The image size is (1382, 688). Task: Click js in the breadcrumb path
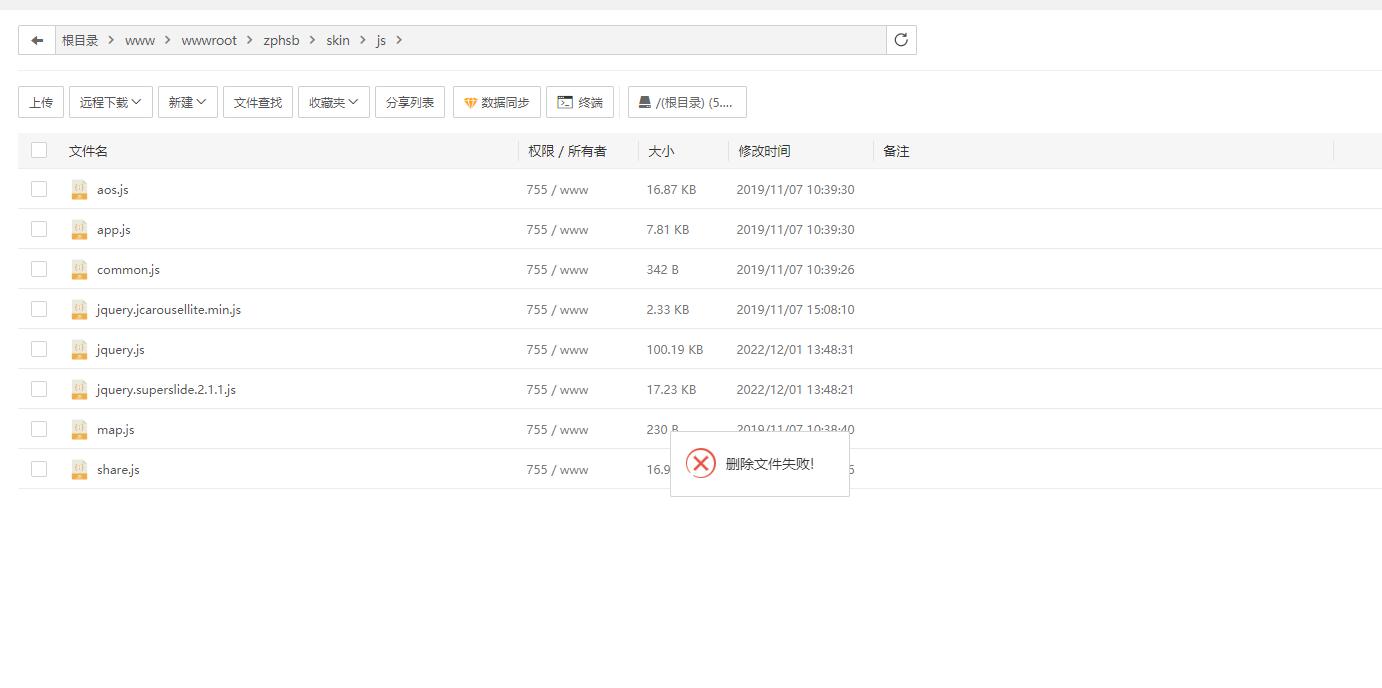tap(381, 40)
